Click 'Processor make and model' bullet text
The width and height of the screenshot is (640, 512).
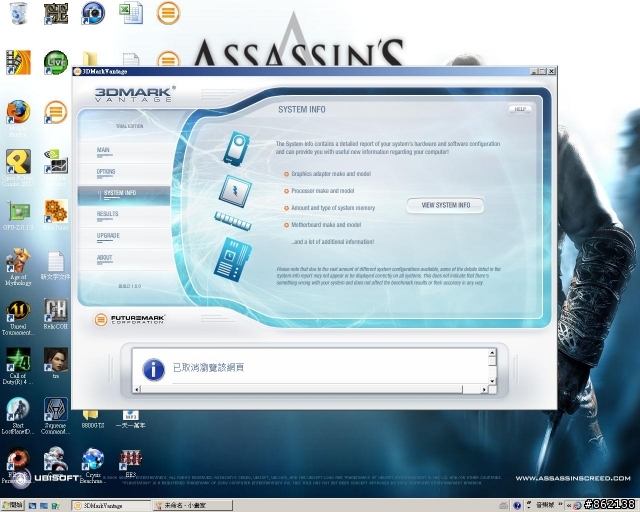point(323,191)
